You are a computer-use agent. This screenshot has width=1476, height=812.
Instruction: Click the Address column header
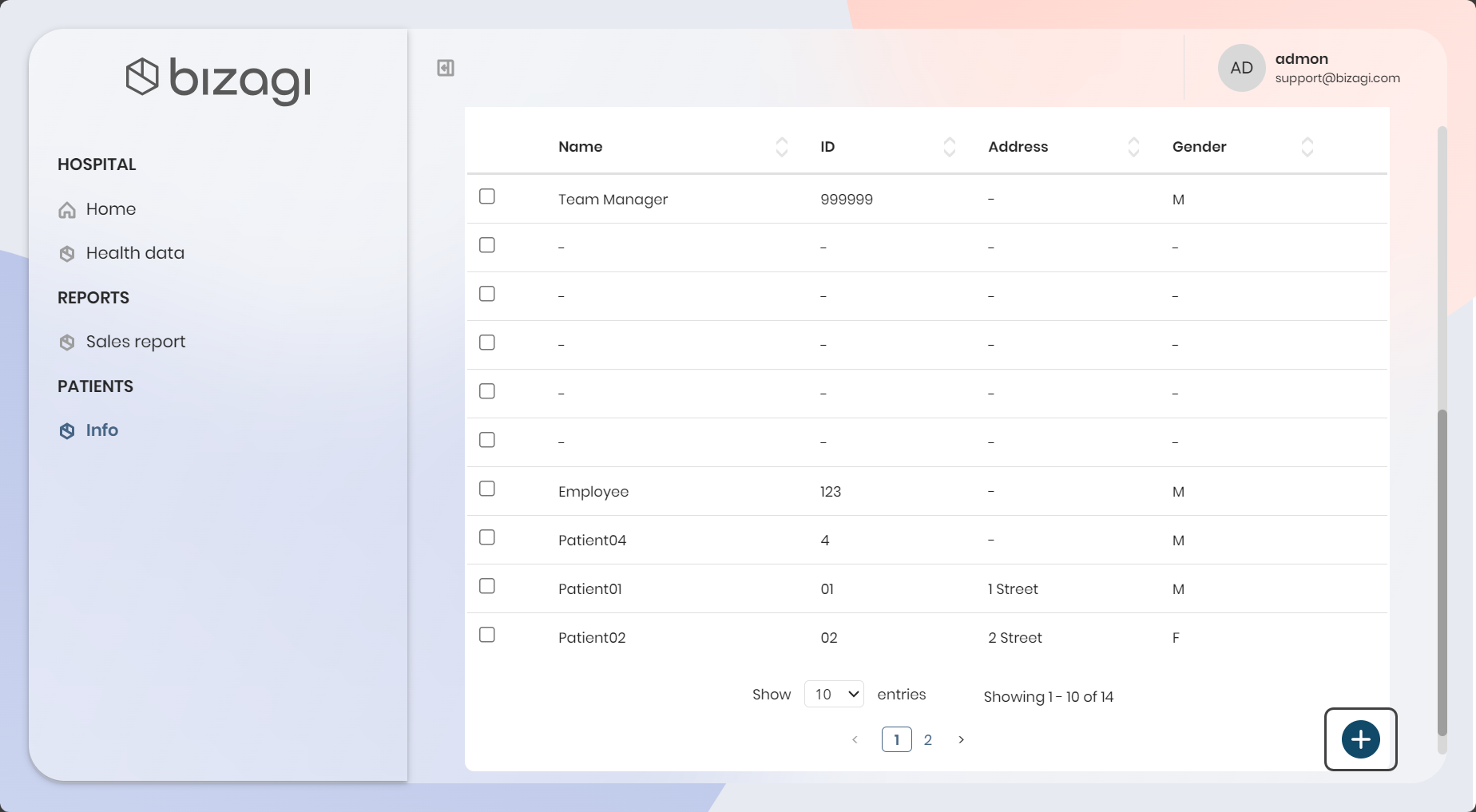(1018, 147)
